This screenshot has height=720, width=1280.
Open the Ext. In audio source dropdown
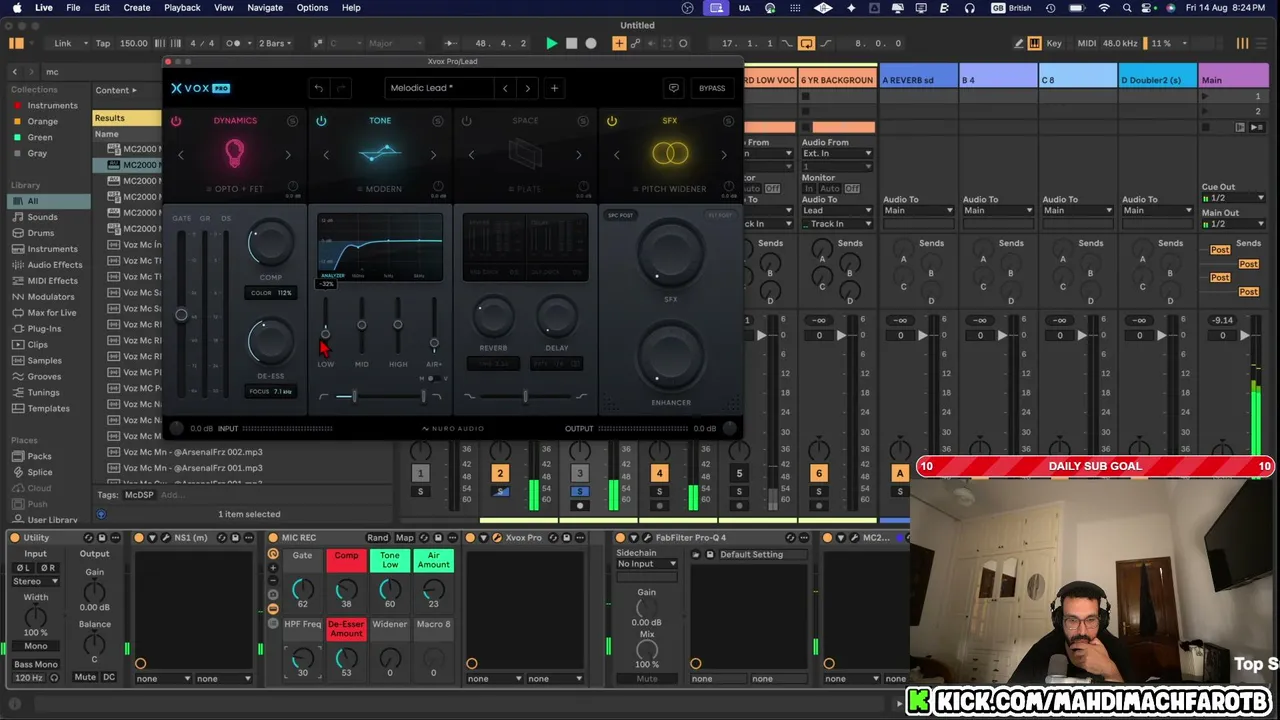[x=837, y=154]
